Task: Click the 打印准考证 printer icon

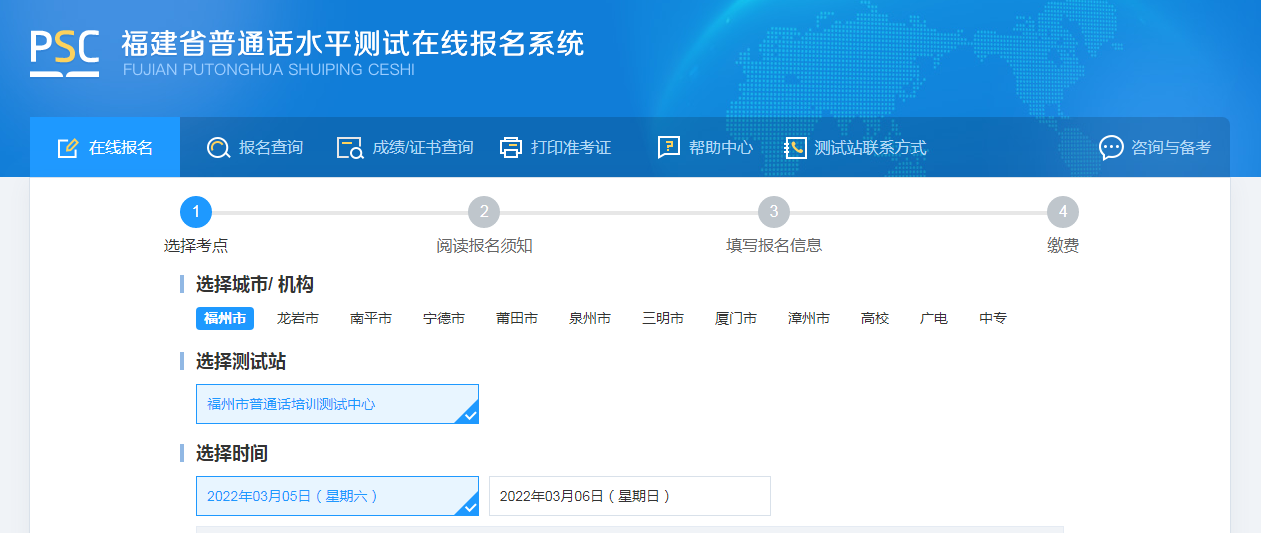Action: (510, 148)
